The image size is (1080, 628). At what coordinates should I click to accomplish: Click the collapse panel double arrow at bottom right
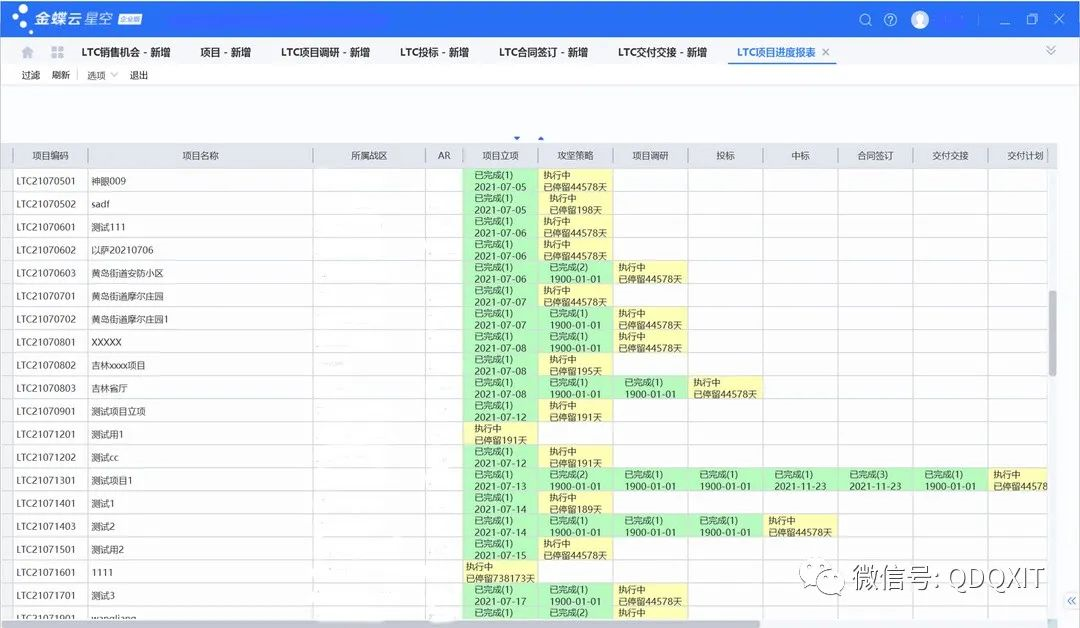pyautogui.click(x=1071, y=601)
